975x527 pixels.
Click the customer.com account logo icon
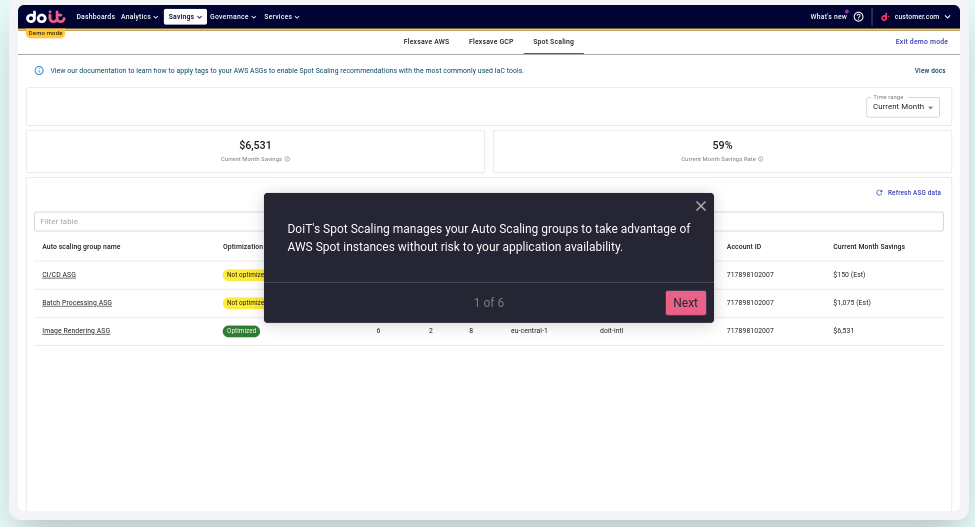pos(885,17)
